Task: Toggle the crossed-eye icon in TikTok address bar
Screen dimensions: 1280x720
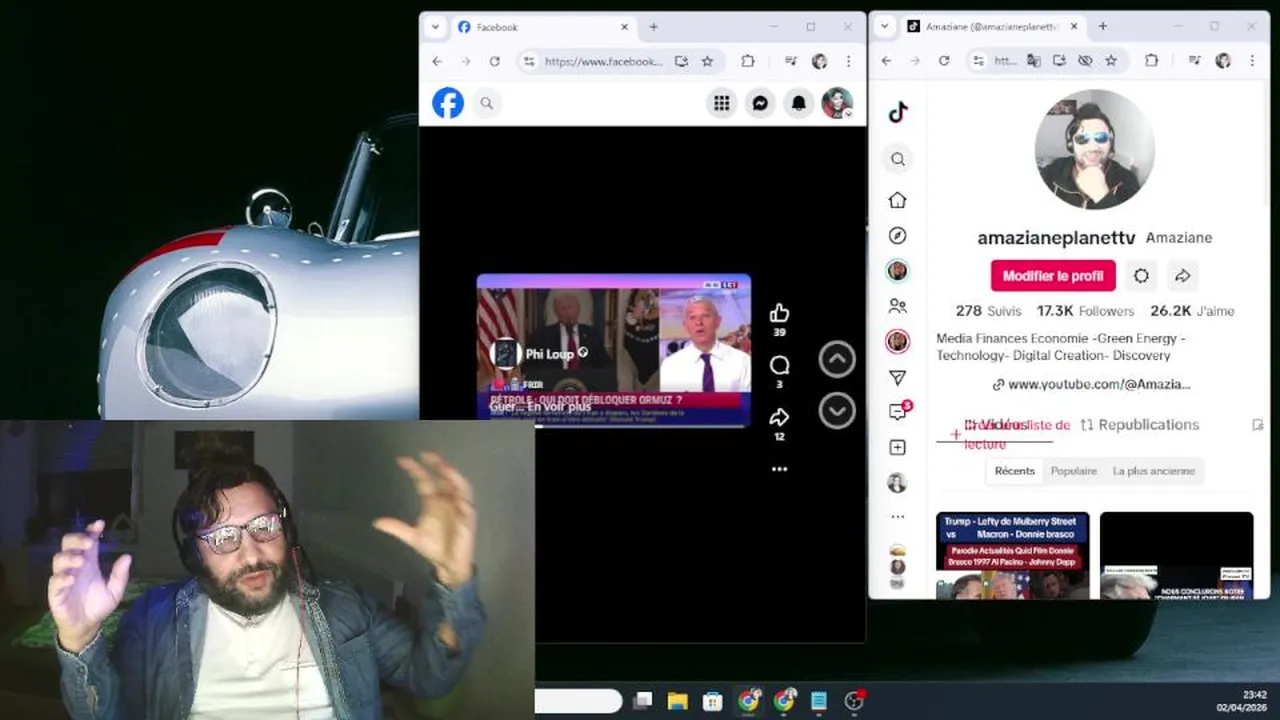Action: tap(1085, 61)
